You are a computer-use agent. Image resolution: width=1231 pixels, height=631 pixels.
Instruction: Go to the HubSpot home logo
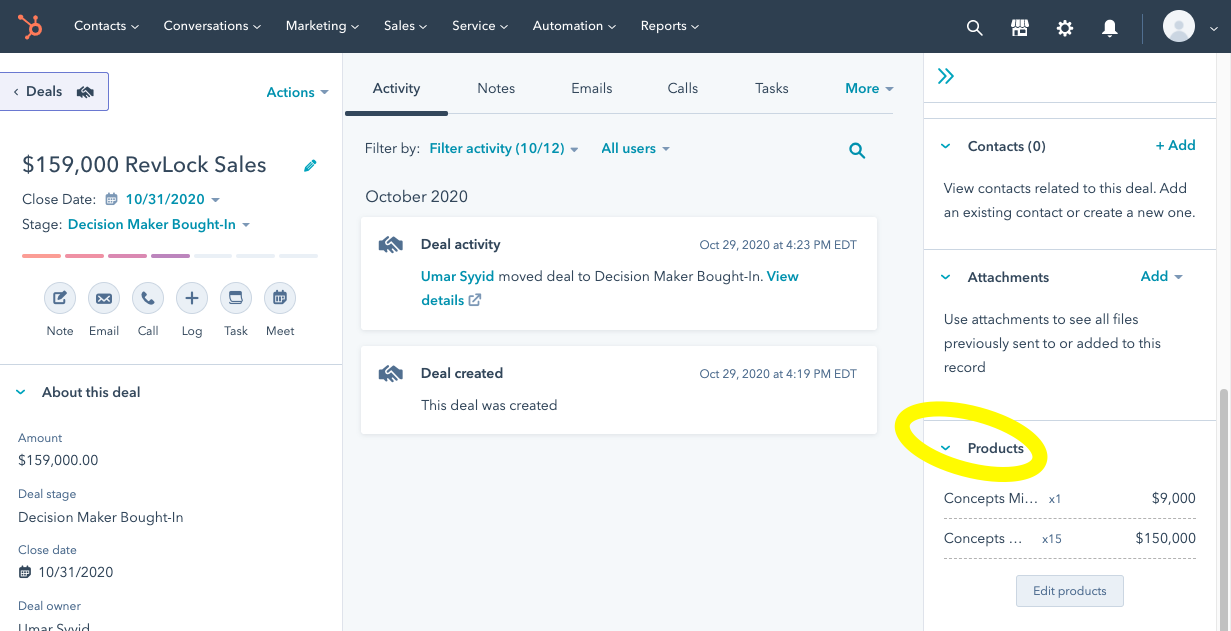[x=30, y=26]
